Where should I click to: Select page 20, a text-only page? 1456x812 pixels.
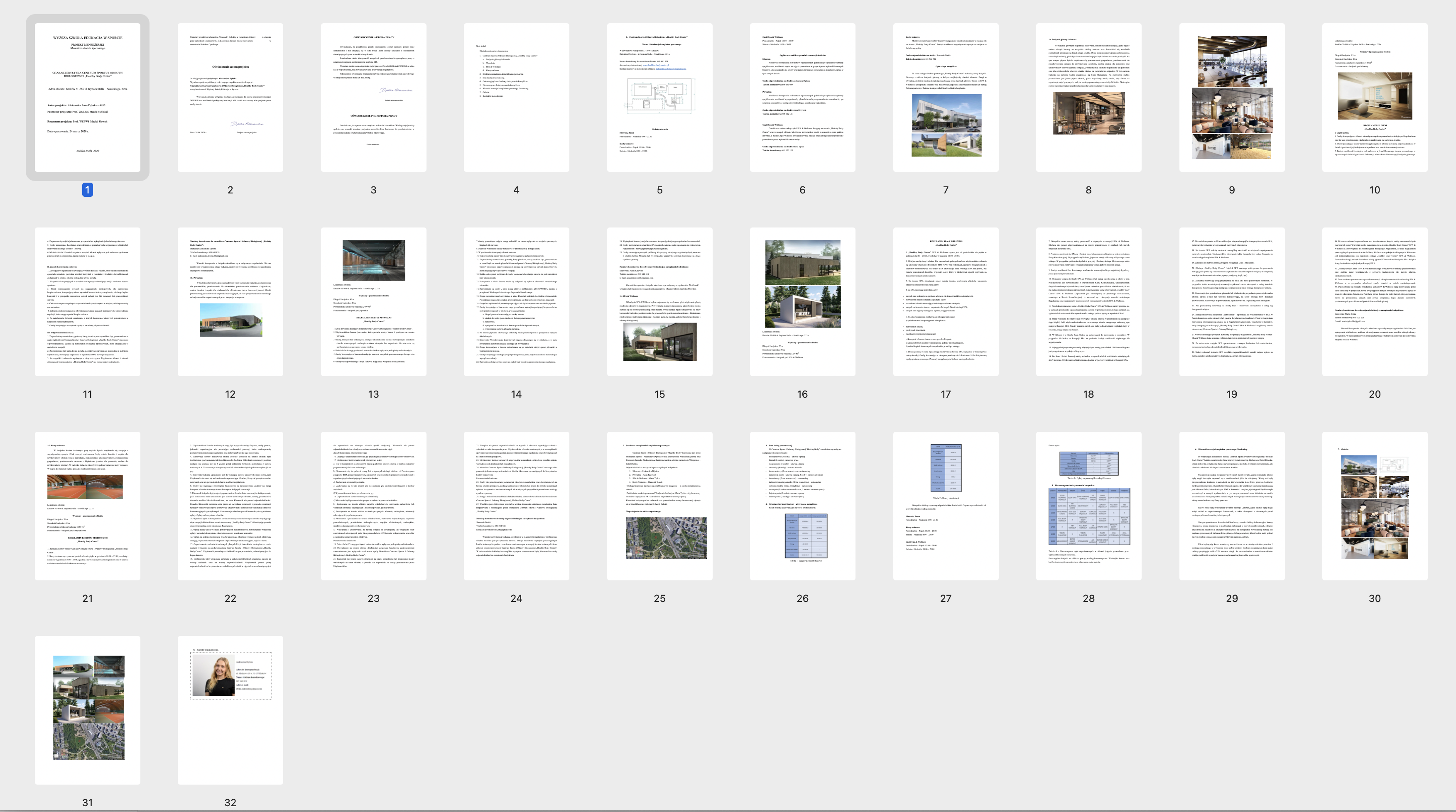pyautogui.click(x=1374, y=301)
